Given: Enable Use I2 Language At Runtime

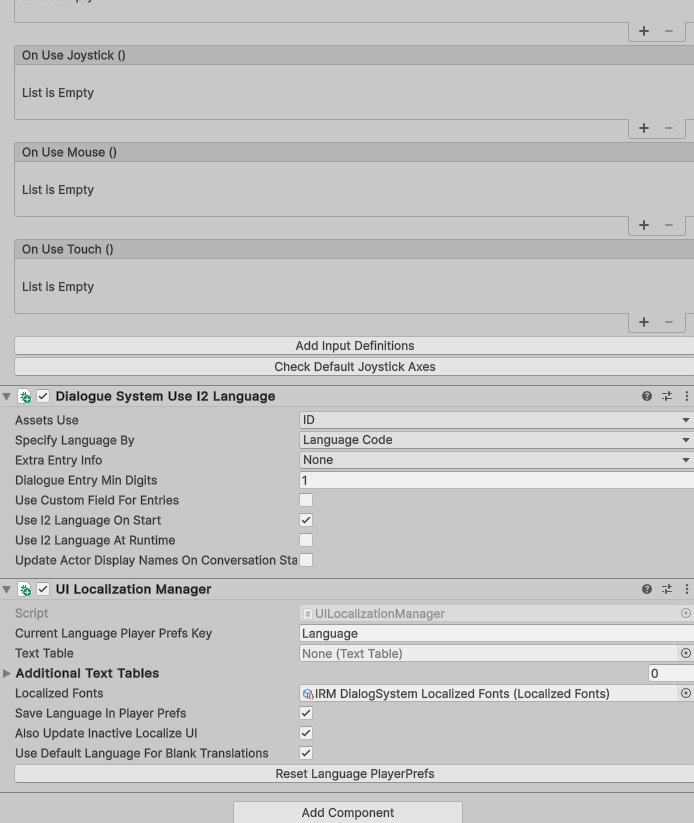Looking at the screenshot, I should [306, 540].
